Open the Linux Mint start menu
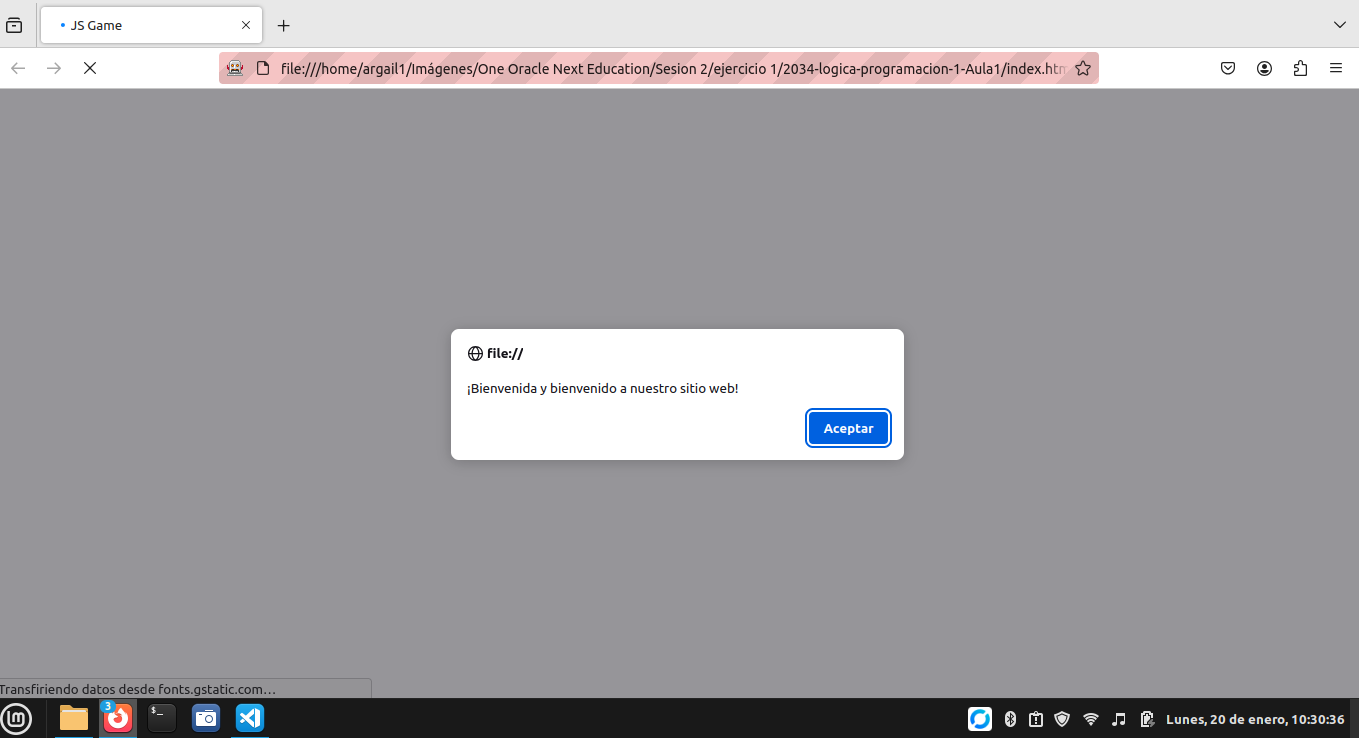 (17, 718)
